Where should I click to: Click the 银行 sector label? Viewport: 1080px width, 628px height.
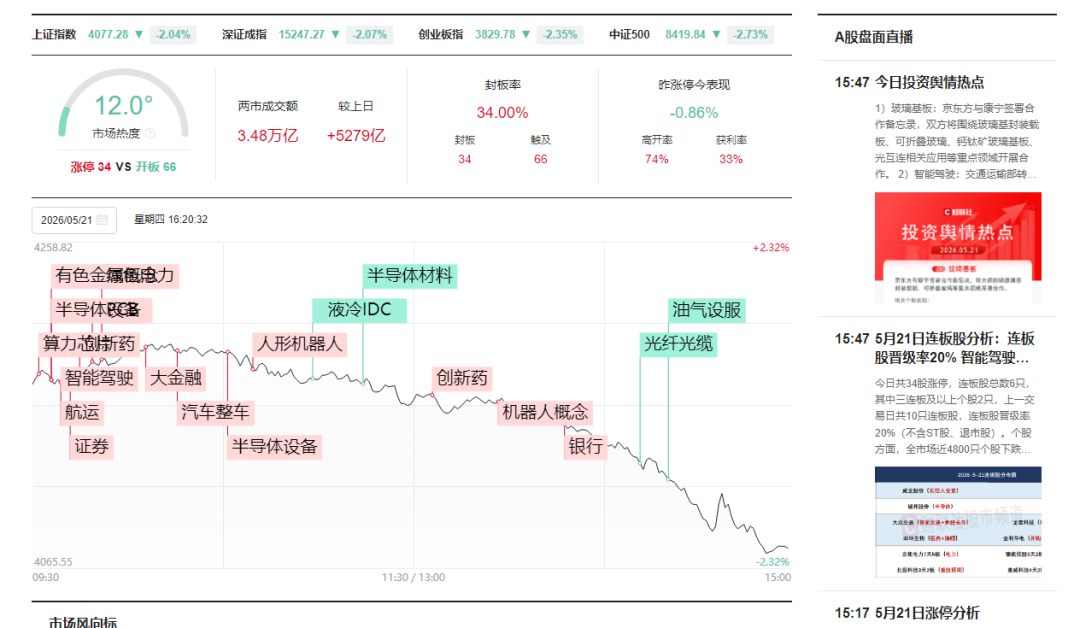click(x=585, y=447)
